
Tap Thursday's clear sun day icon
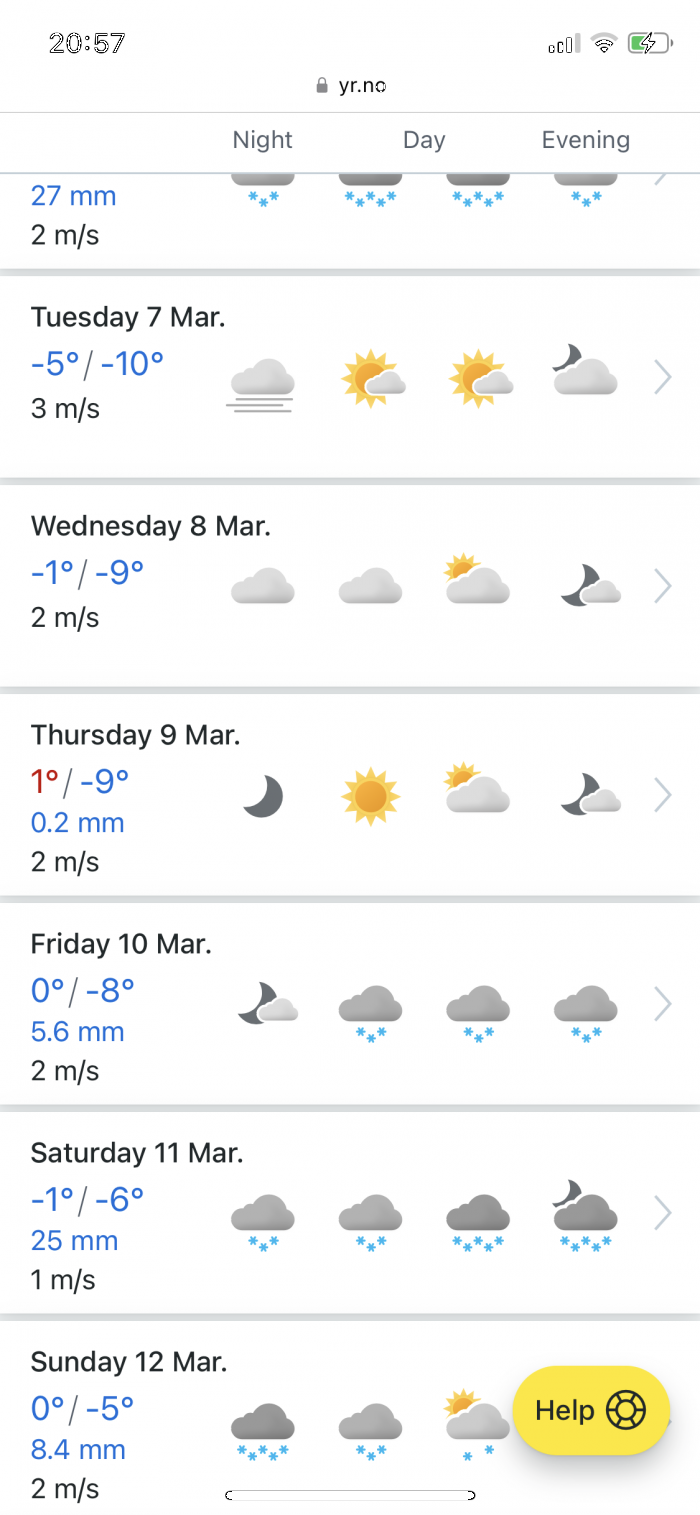[x=370, y=797]
